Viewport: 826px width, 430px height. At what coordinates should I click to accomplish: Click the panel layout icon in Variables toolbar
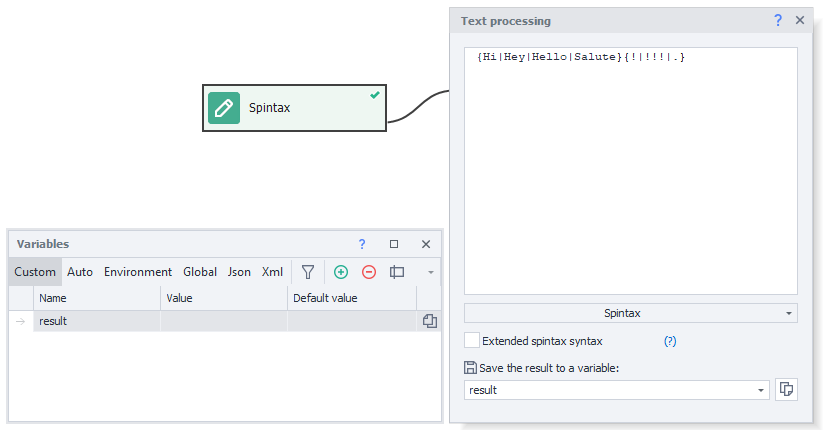(397, 272)
